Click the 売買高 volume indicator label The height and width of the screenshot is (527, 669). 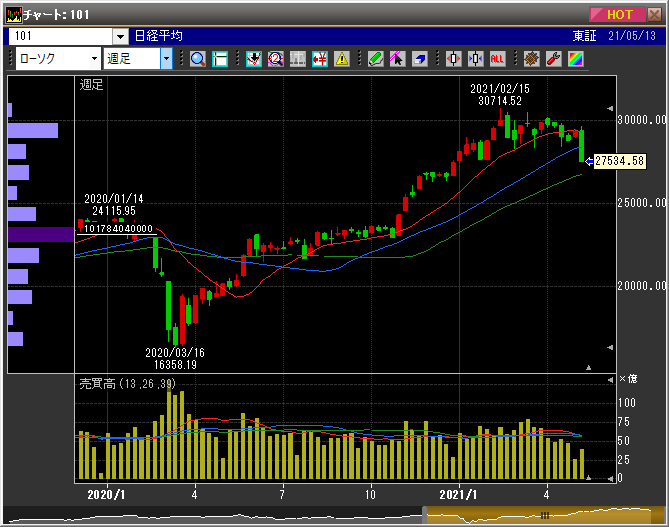[x=99, y=384]
